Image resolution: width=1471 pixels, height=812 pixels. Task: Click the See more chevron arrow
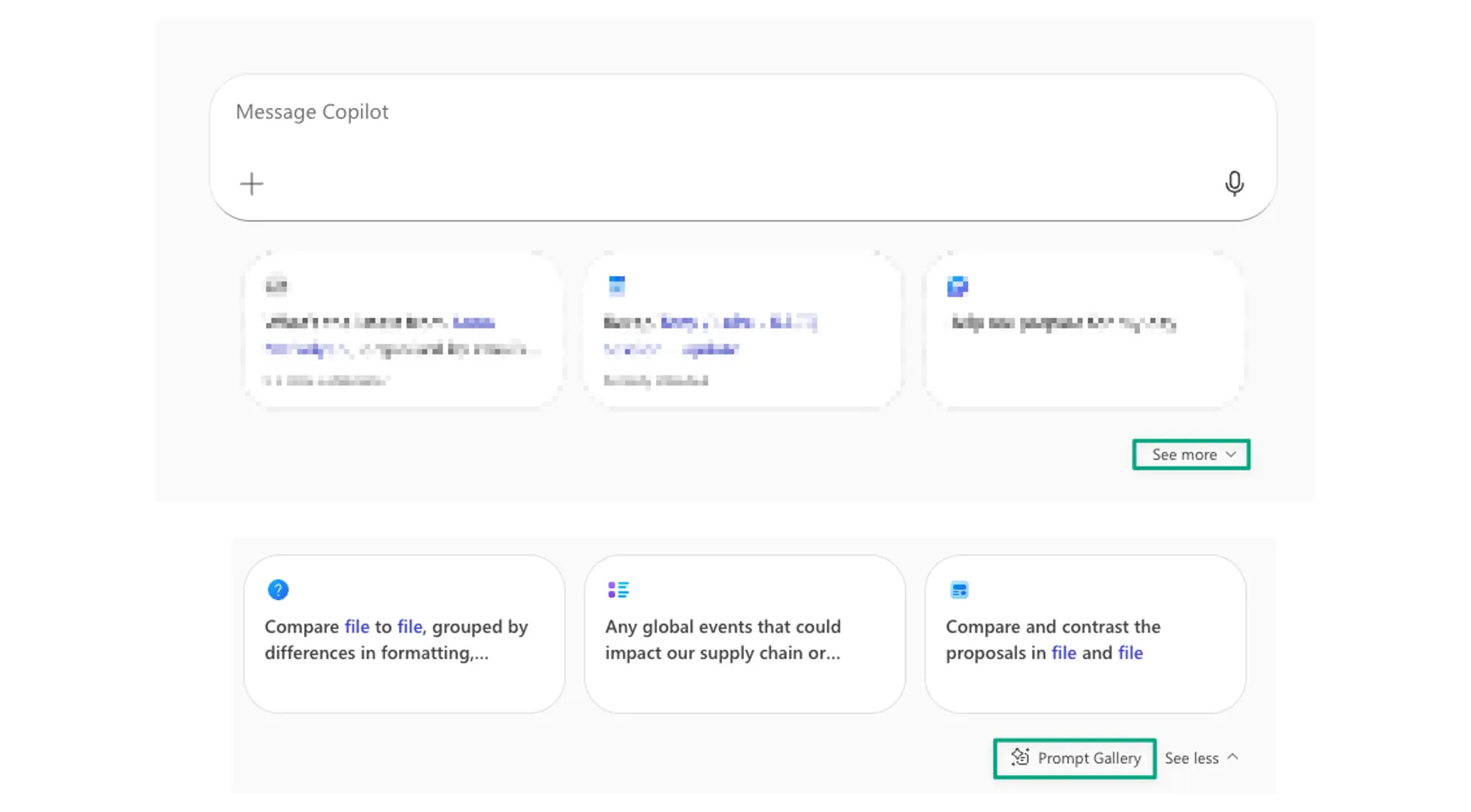(x=1232, y=454)
